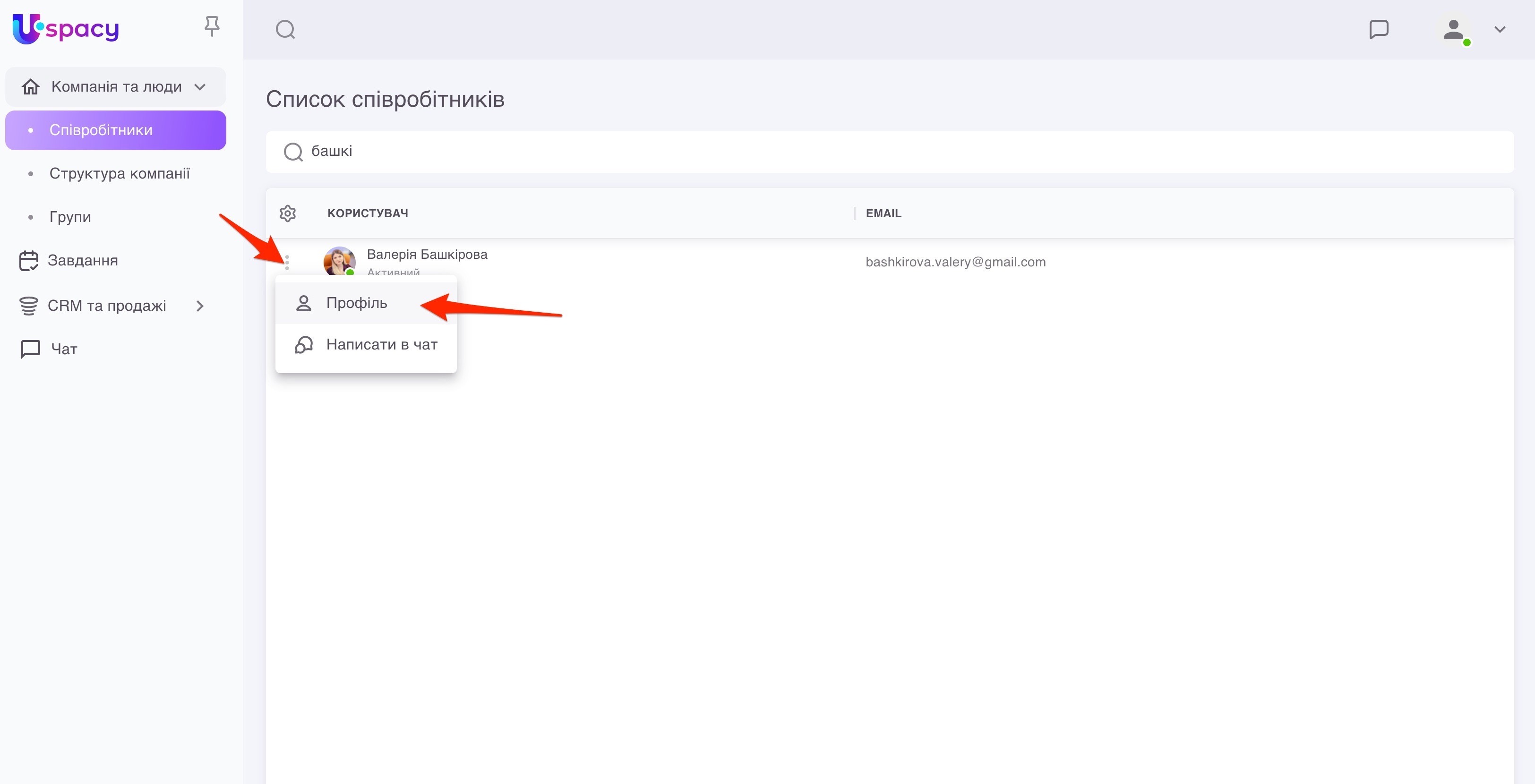Click the Завдання calendar icon
Viewport: 1535px width, 784px height.
coord(29,261)
